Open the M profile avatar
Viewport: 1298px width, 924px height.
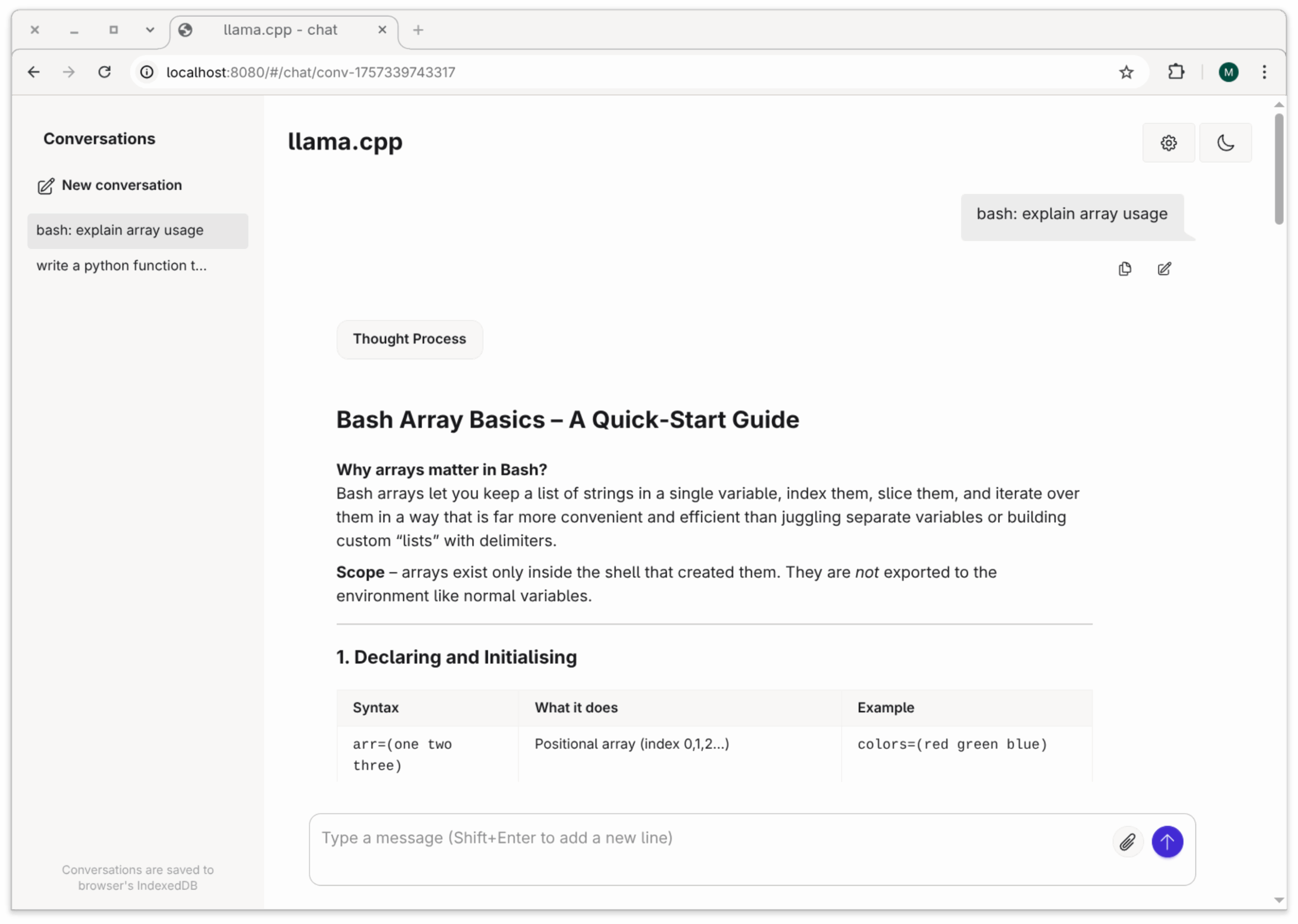pos(1228,72)
